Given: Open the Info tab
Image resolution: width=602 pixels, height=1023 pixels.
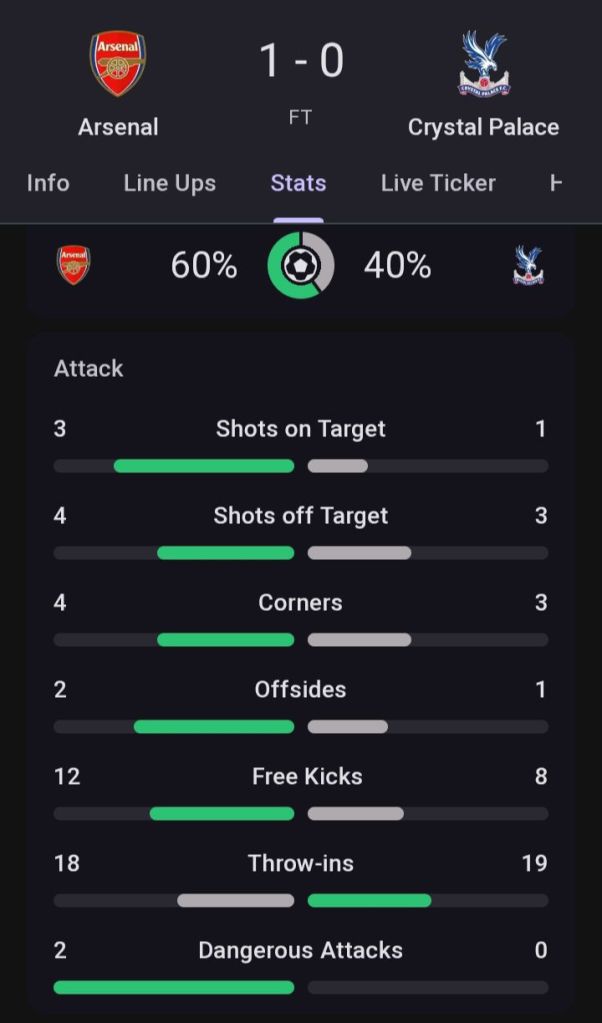Looking at the screenshot, I should [48, 183].
